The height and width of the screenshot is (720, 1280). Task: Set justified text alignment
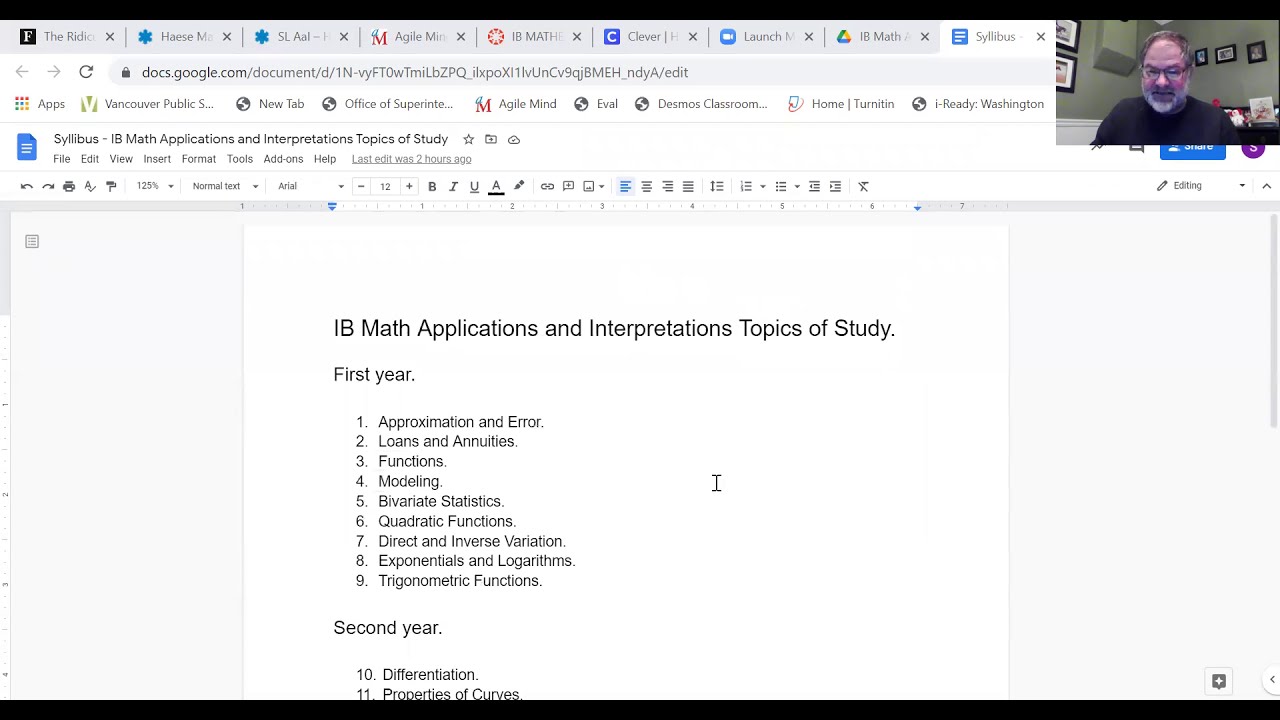(688, 186)
